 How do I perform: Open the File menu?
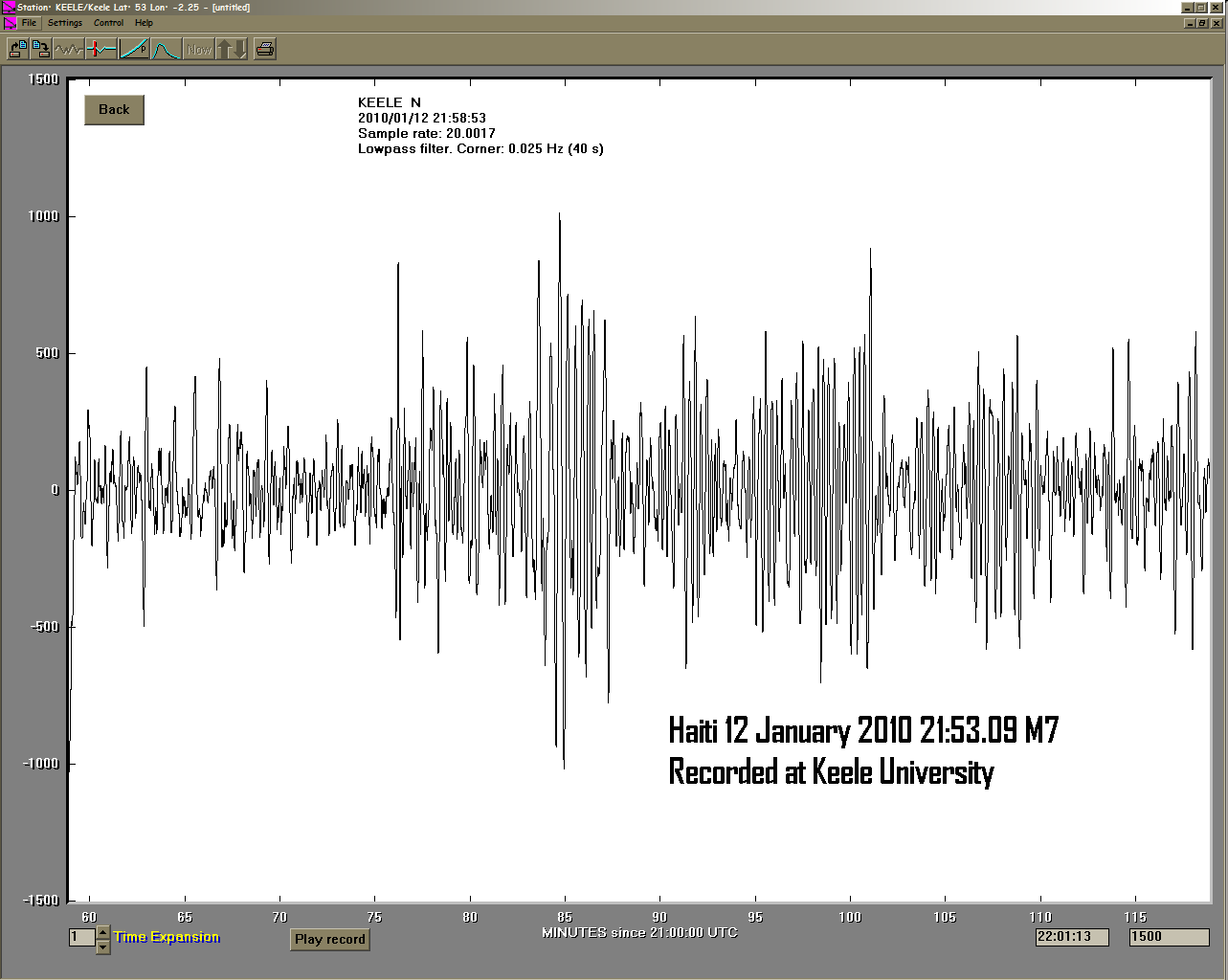[x=29, y=23]
